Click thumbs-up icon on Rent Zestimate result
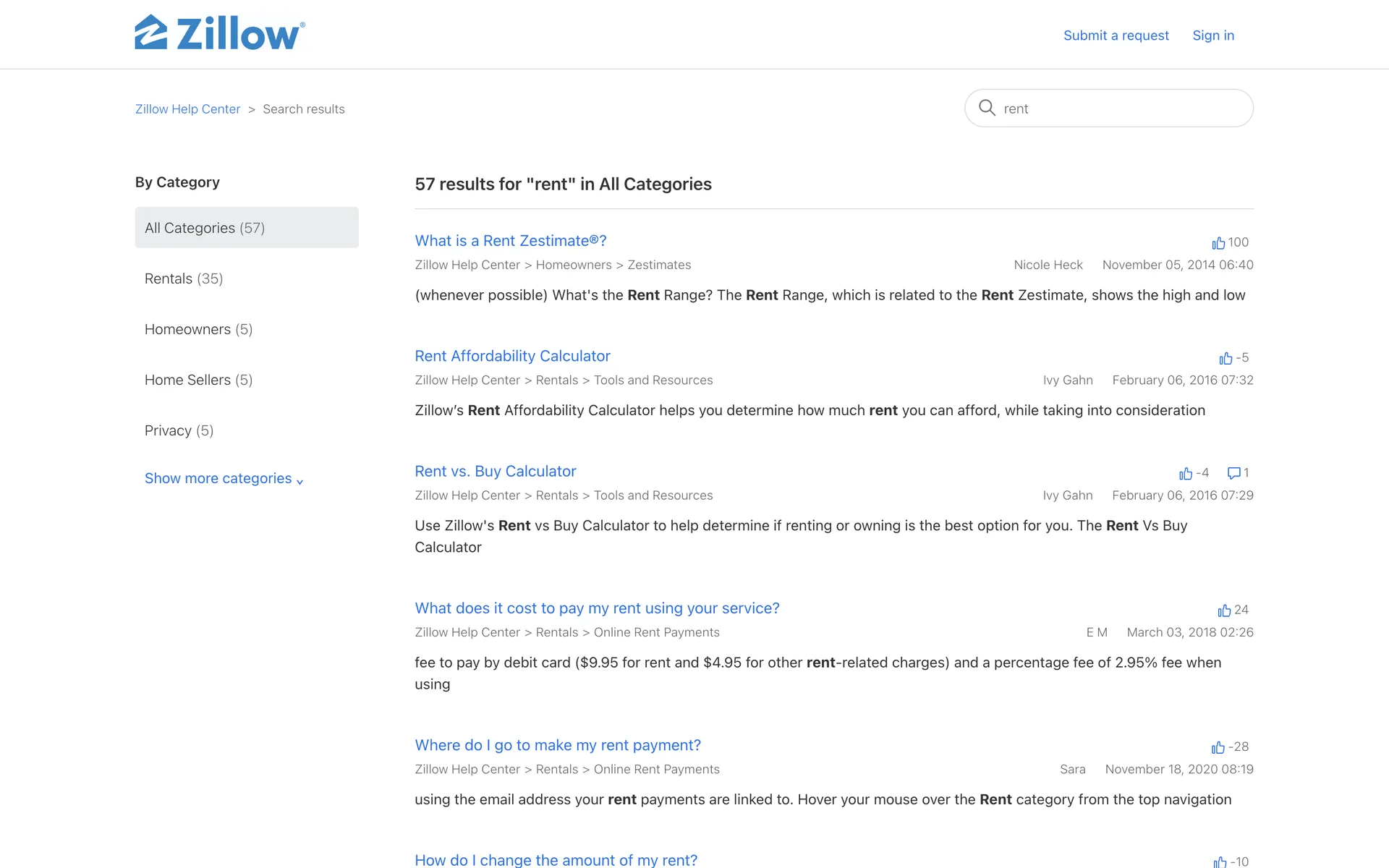 [1218, 243]
